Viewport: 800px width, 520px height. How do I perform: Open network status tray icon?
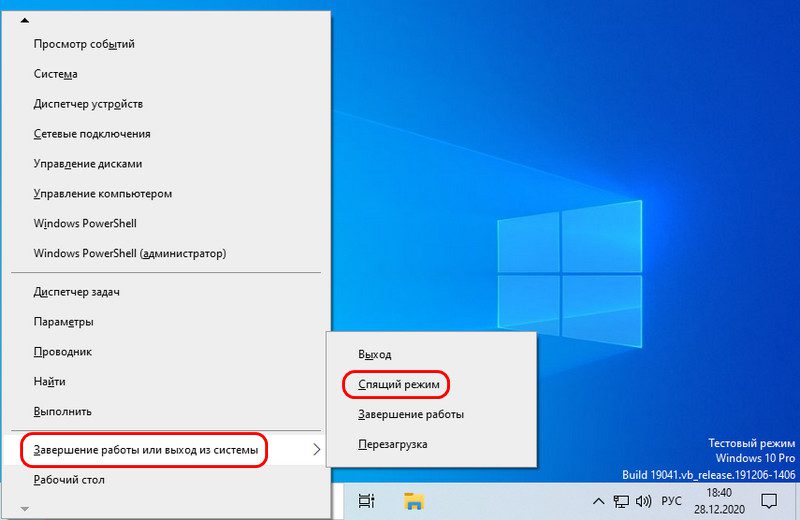click(x=621, y=501)
